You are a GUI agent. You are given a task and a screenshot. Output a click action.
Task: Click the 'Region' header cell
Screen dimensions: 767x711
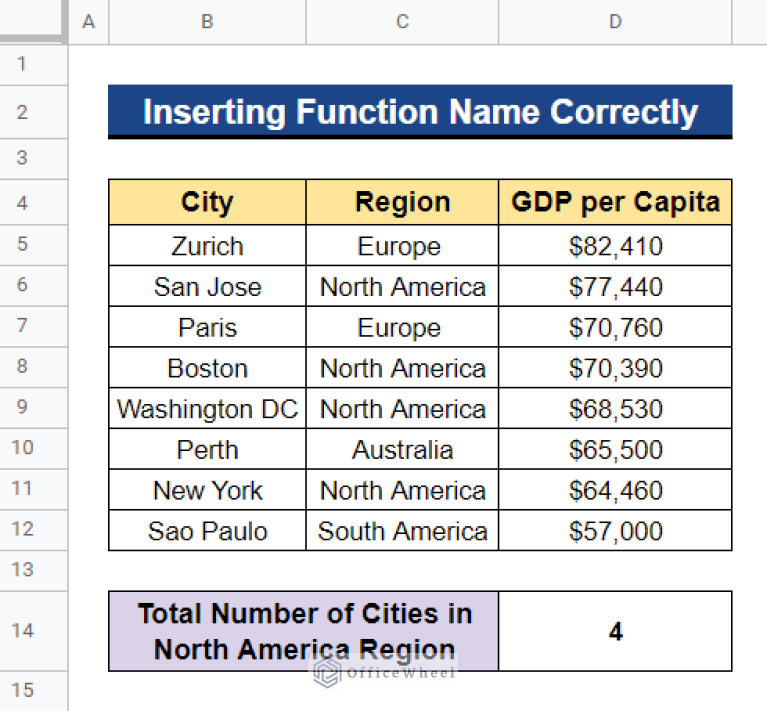pos(402,202)
